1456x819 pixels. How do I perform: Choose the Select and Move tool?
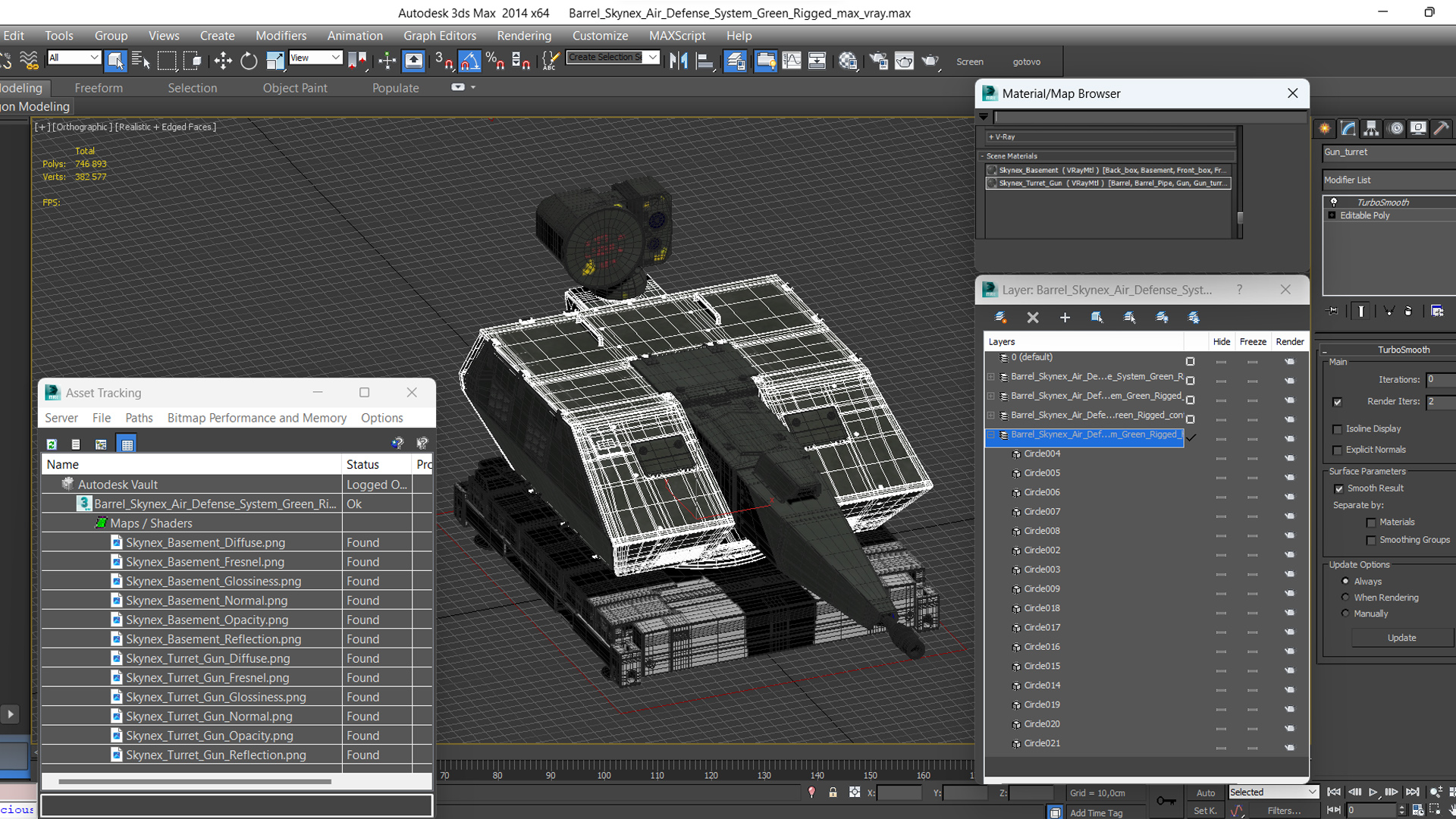pos(223,61)
